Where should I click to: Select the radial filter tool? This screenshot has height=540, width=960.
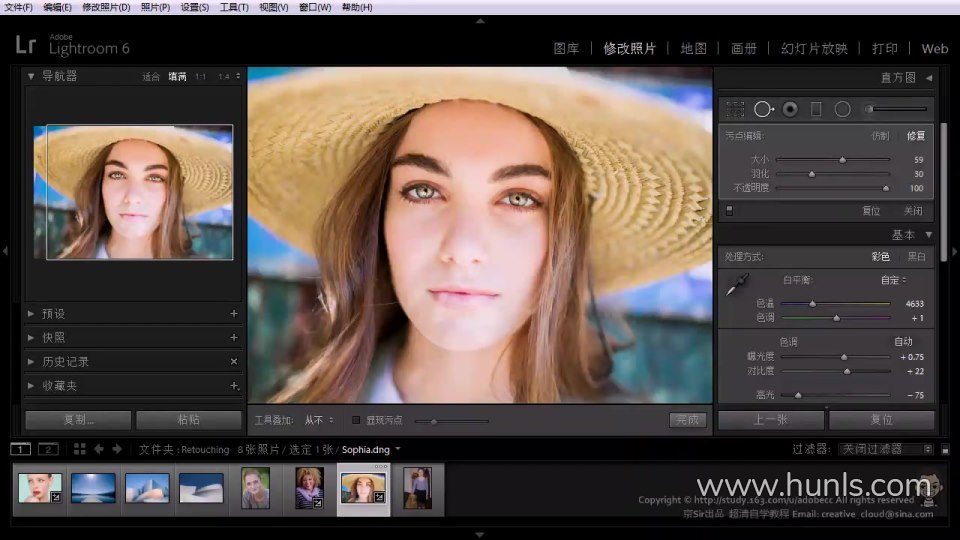843,109
